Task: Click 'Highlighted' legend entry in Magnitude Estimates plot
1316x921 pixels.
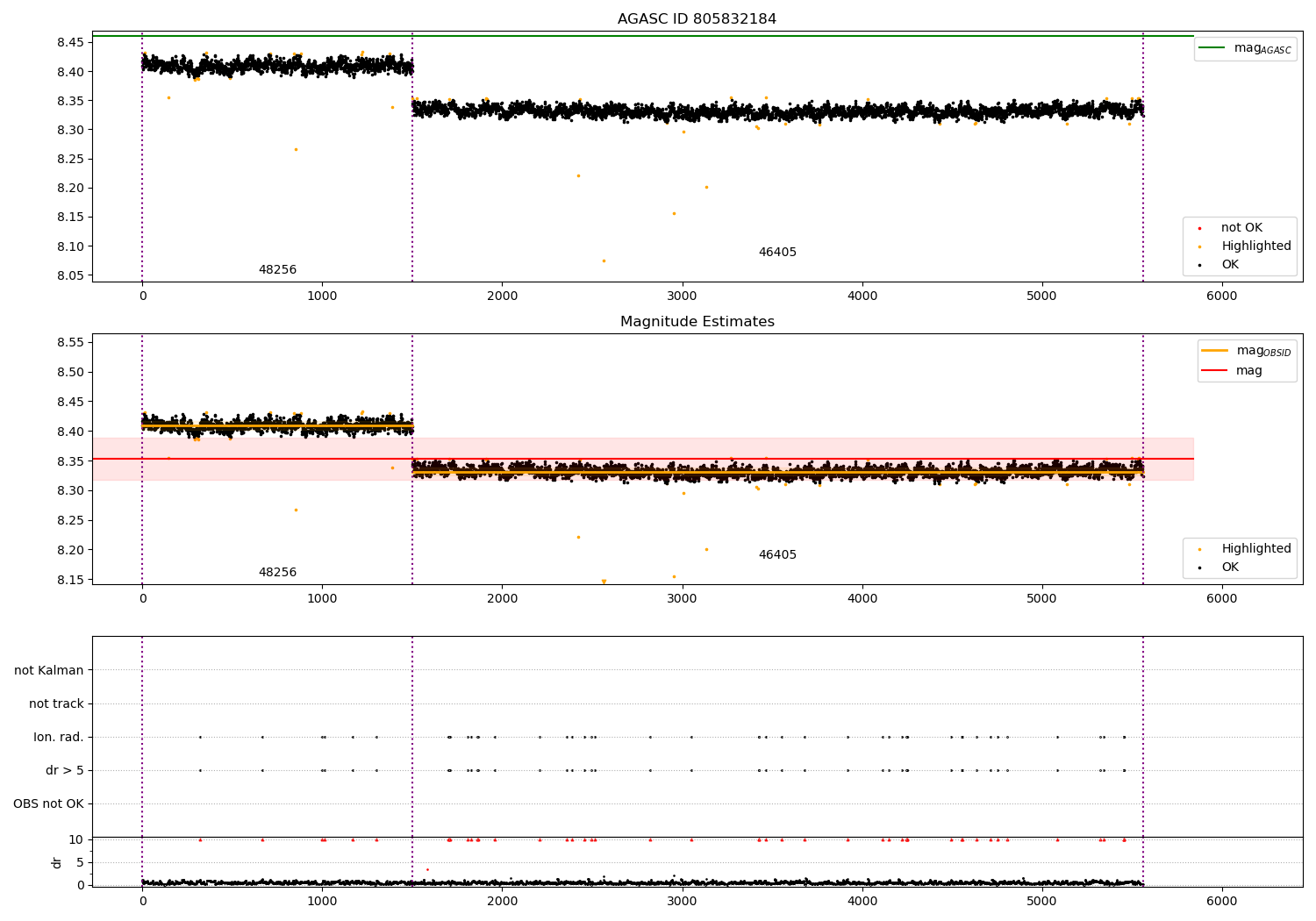Action: tap(1244, 549)
